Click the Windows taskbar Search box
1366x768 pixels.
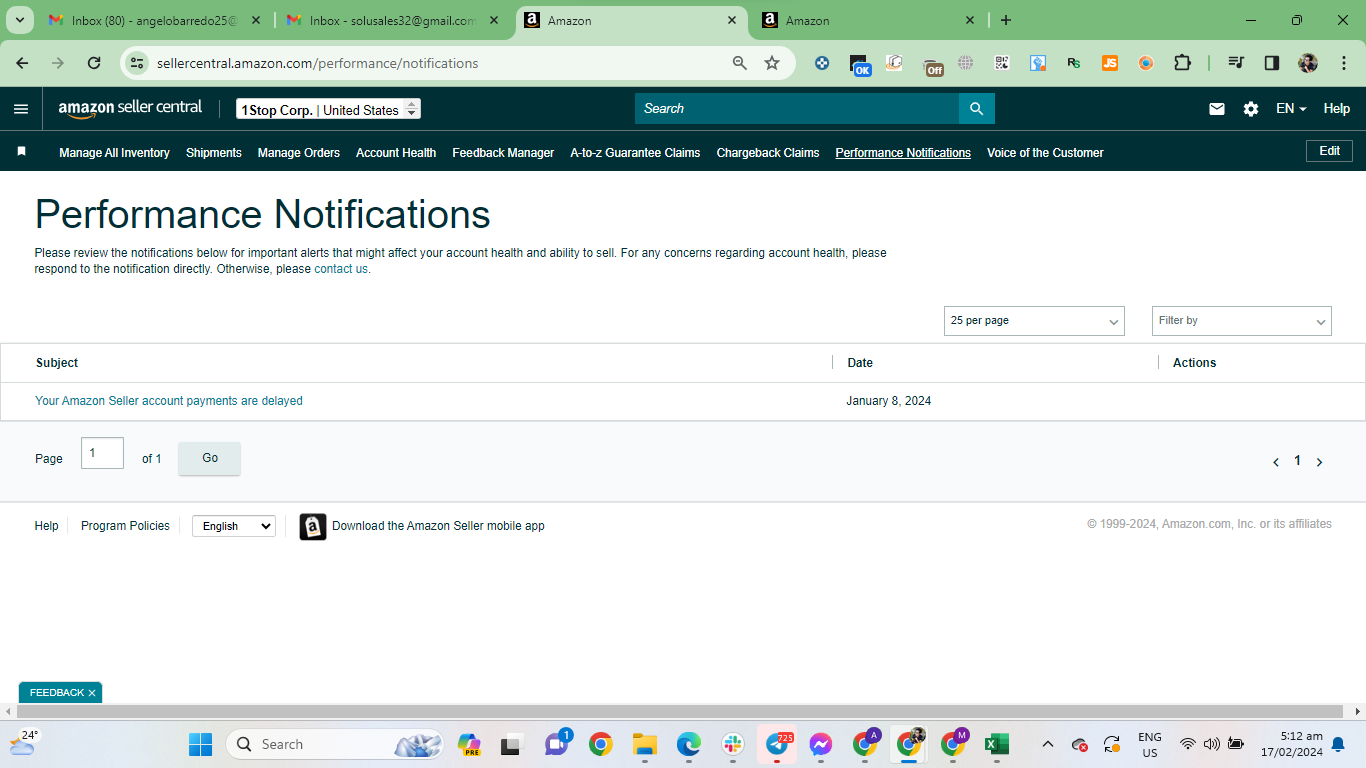(335, 744)
